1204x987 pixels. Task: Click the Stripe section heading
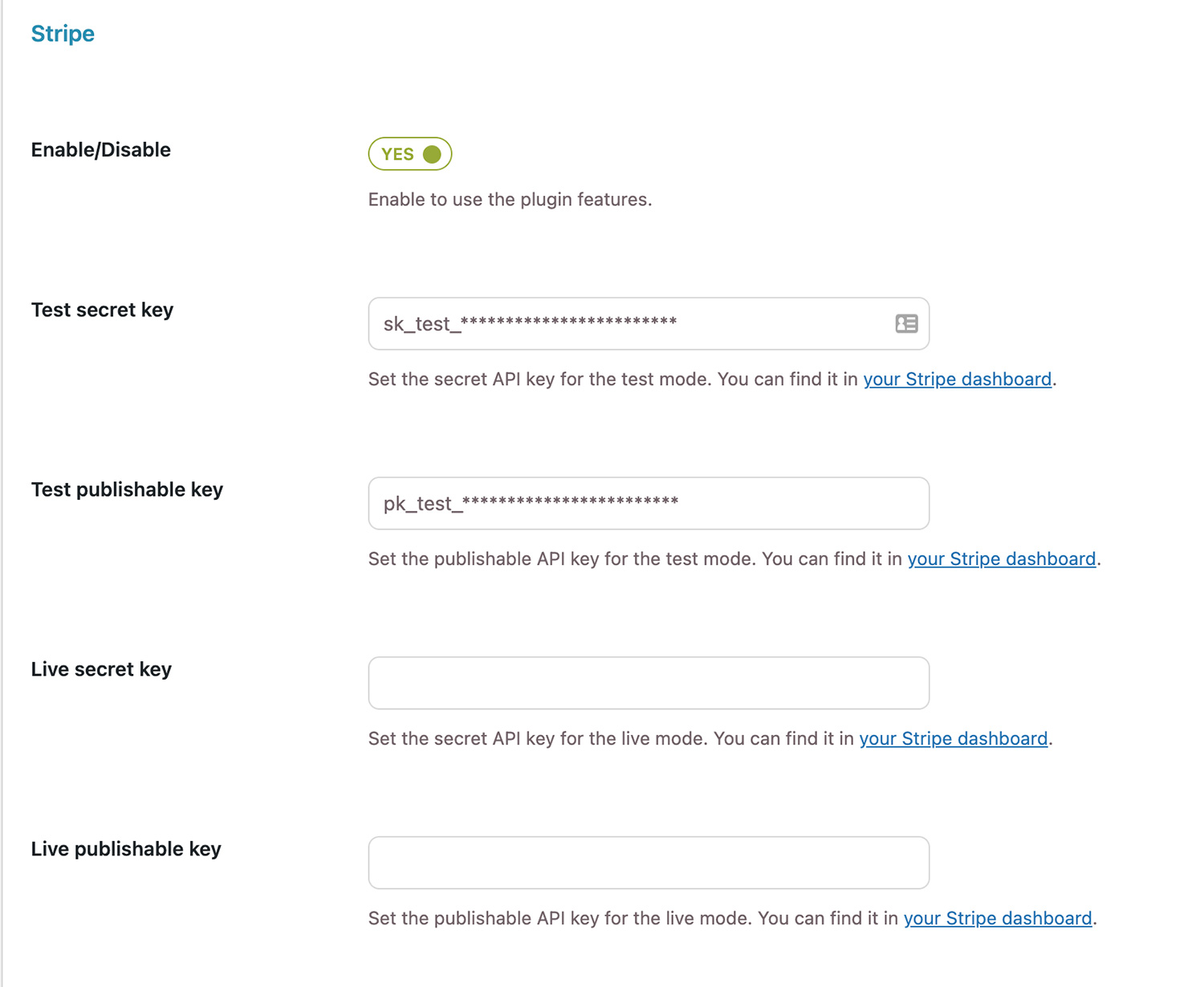[x=63, y=34]
